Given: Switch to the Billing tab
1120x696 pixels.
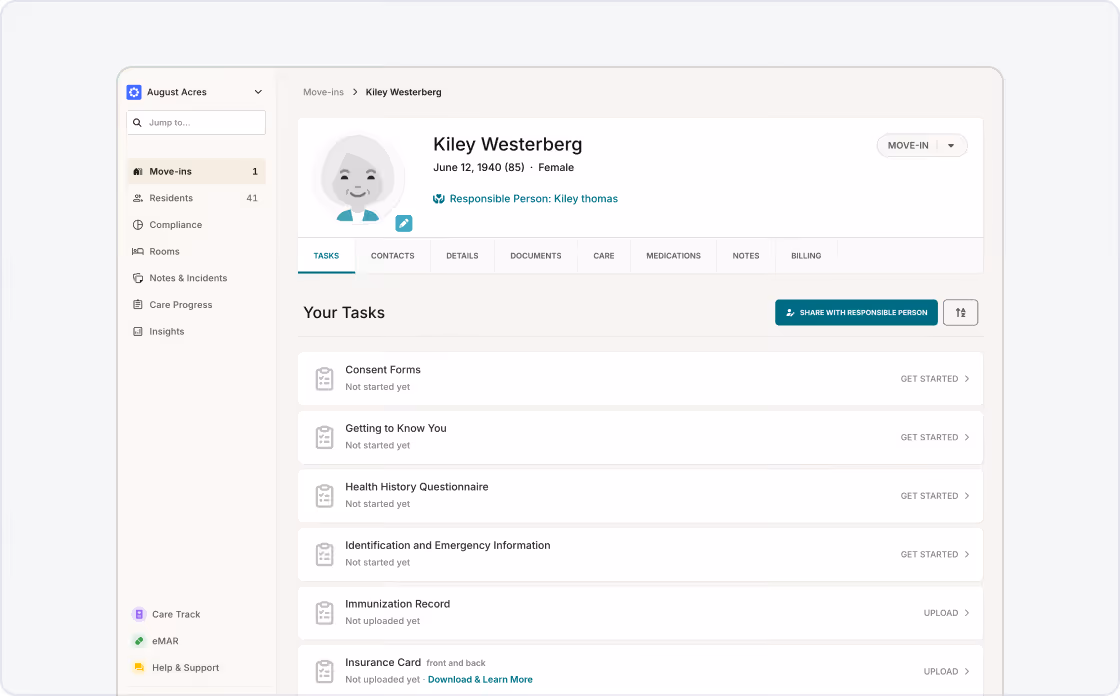Looking at the screenshot, I should pos(806,256).
